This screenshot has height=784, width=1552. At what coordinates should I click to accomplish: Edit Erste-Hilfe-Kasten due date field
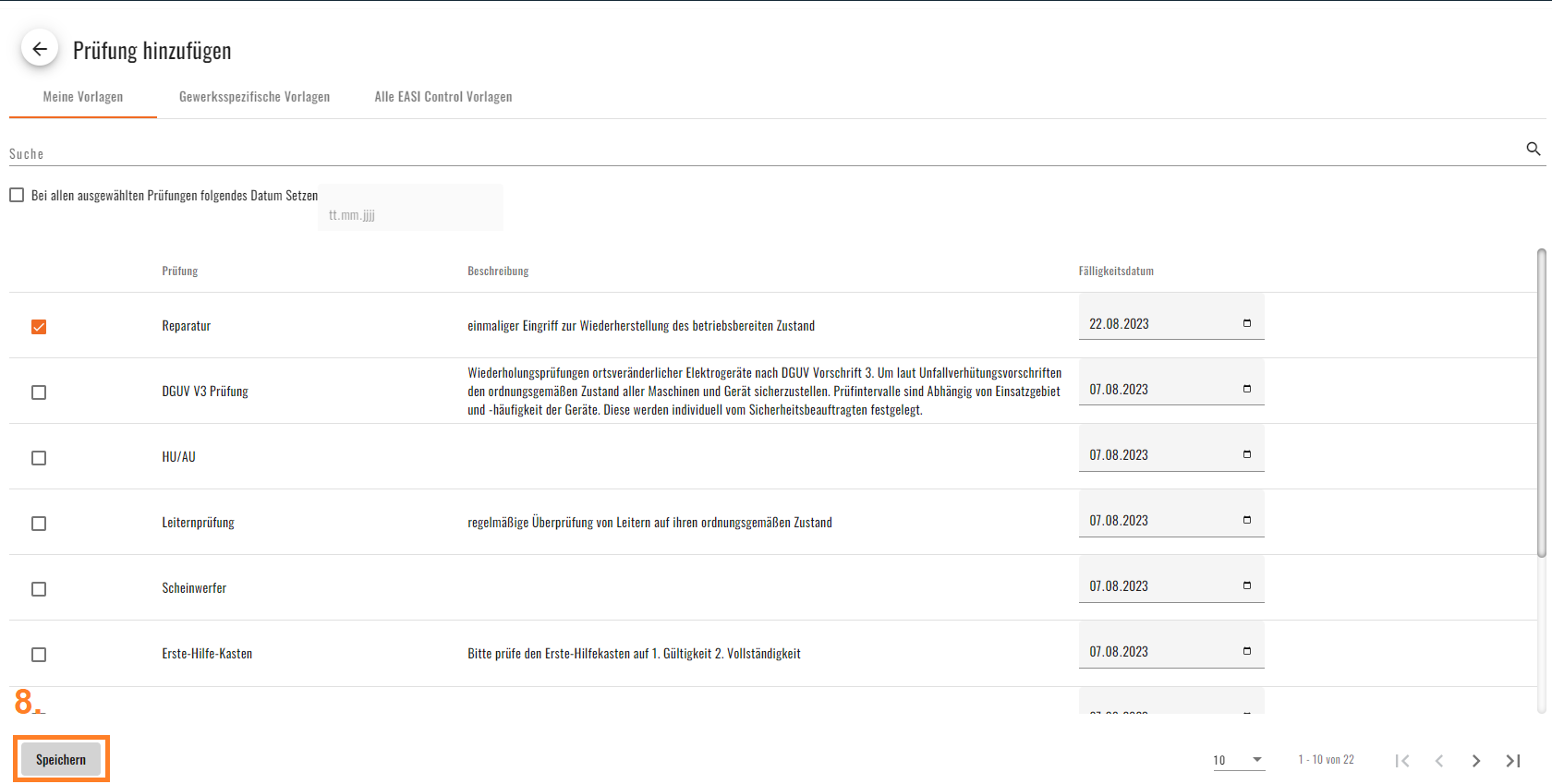pos(1171,645)
